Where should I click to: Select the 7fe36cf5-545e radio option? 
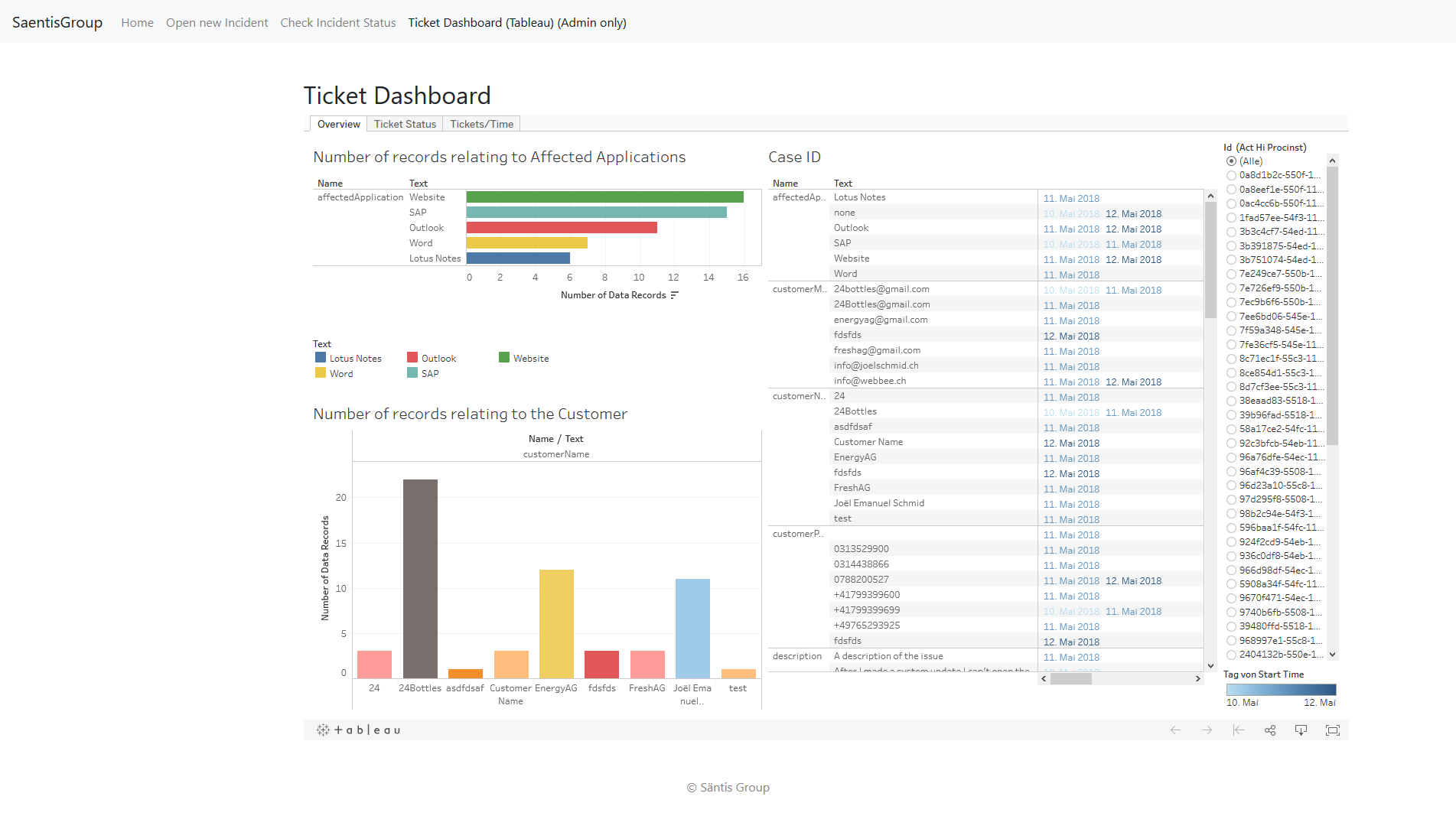(1231, 345)
